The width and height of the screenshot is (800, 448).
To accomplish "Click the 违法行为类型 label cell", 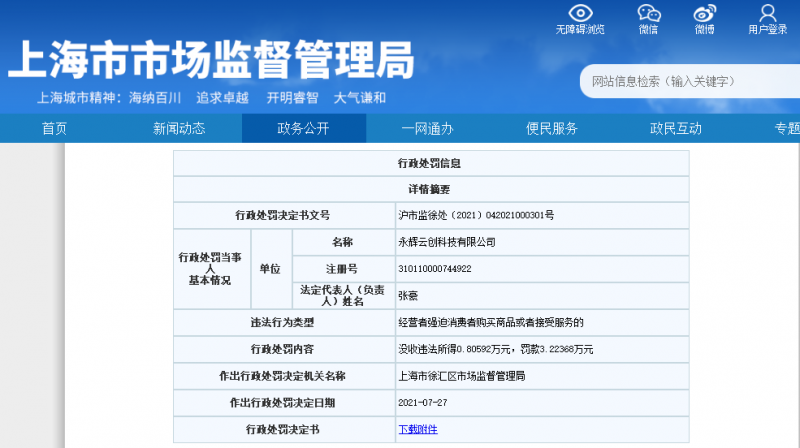I will (284, 322).
